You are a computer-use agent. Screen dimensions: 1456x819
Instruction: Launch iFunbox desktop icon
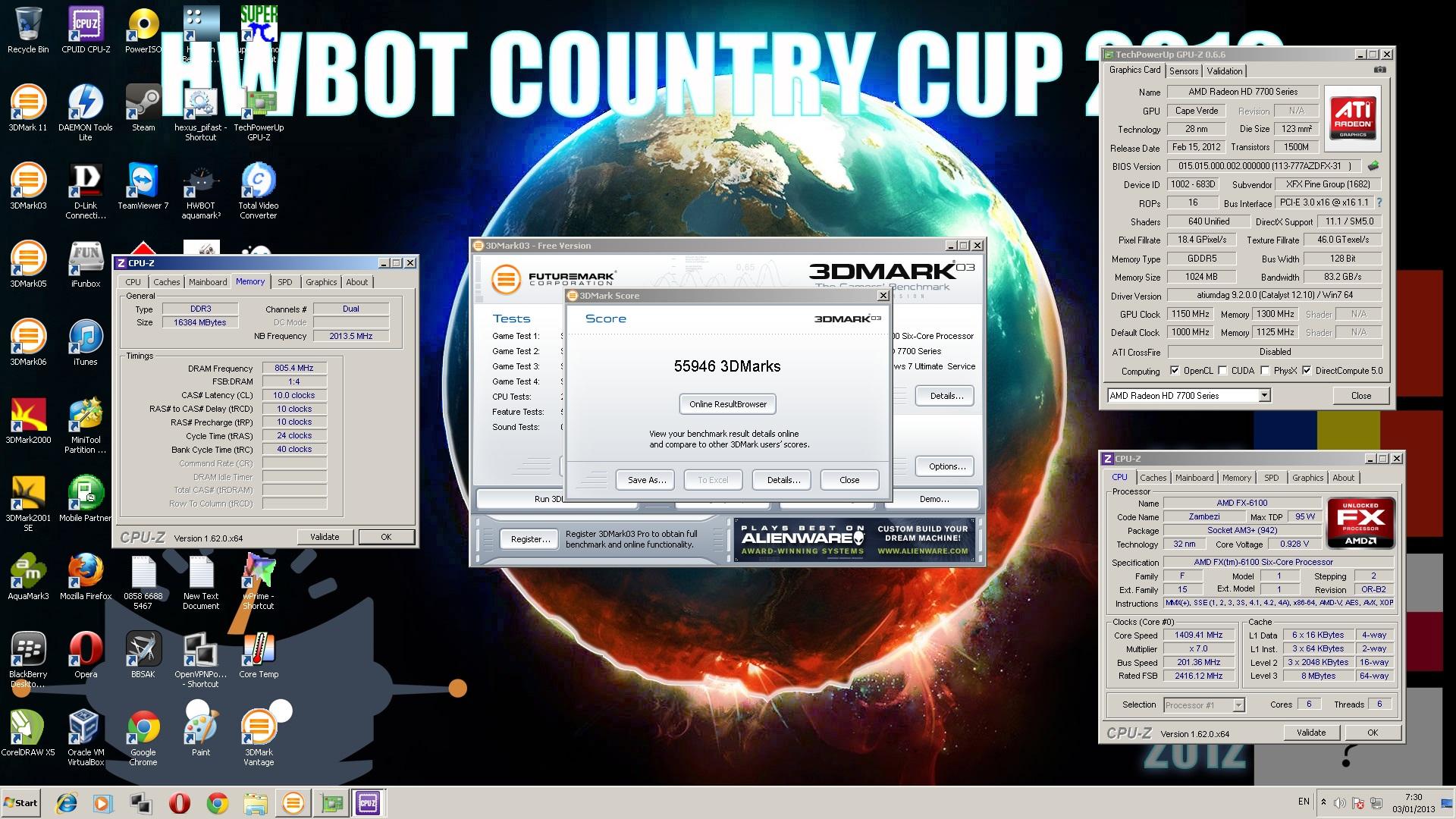(86, 264)
